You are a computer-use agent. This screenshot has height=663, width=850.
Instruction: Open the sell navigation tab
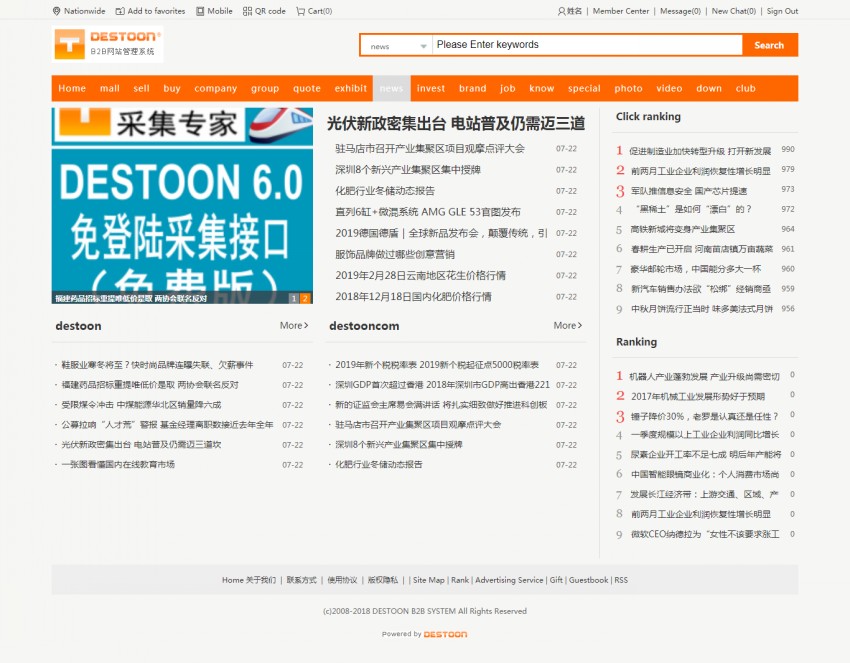[141, 88]
